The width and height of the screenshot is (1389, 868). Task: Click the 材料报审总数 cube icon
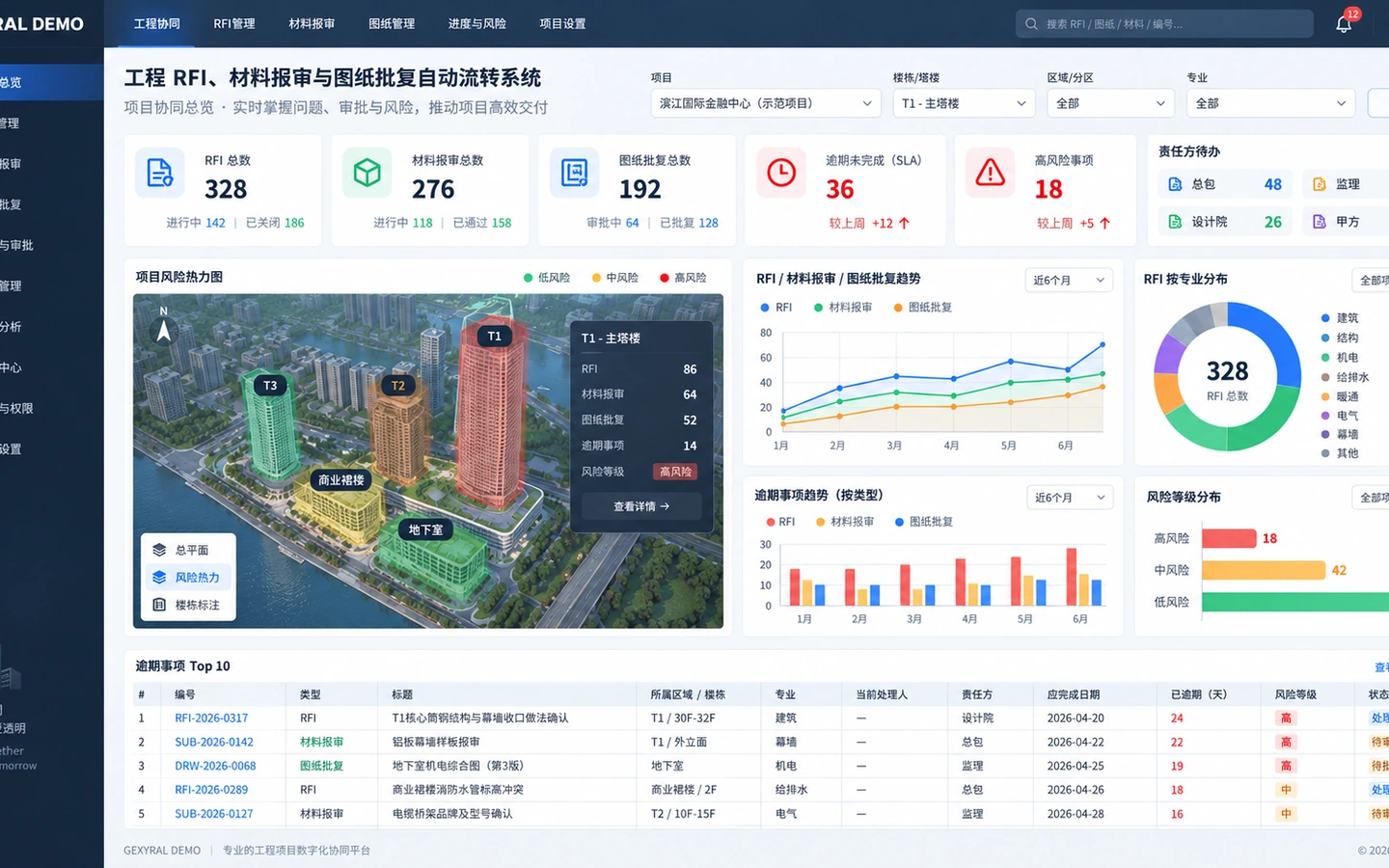pos(367,173)
